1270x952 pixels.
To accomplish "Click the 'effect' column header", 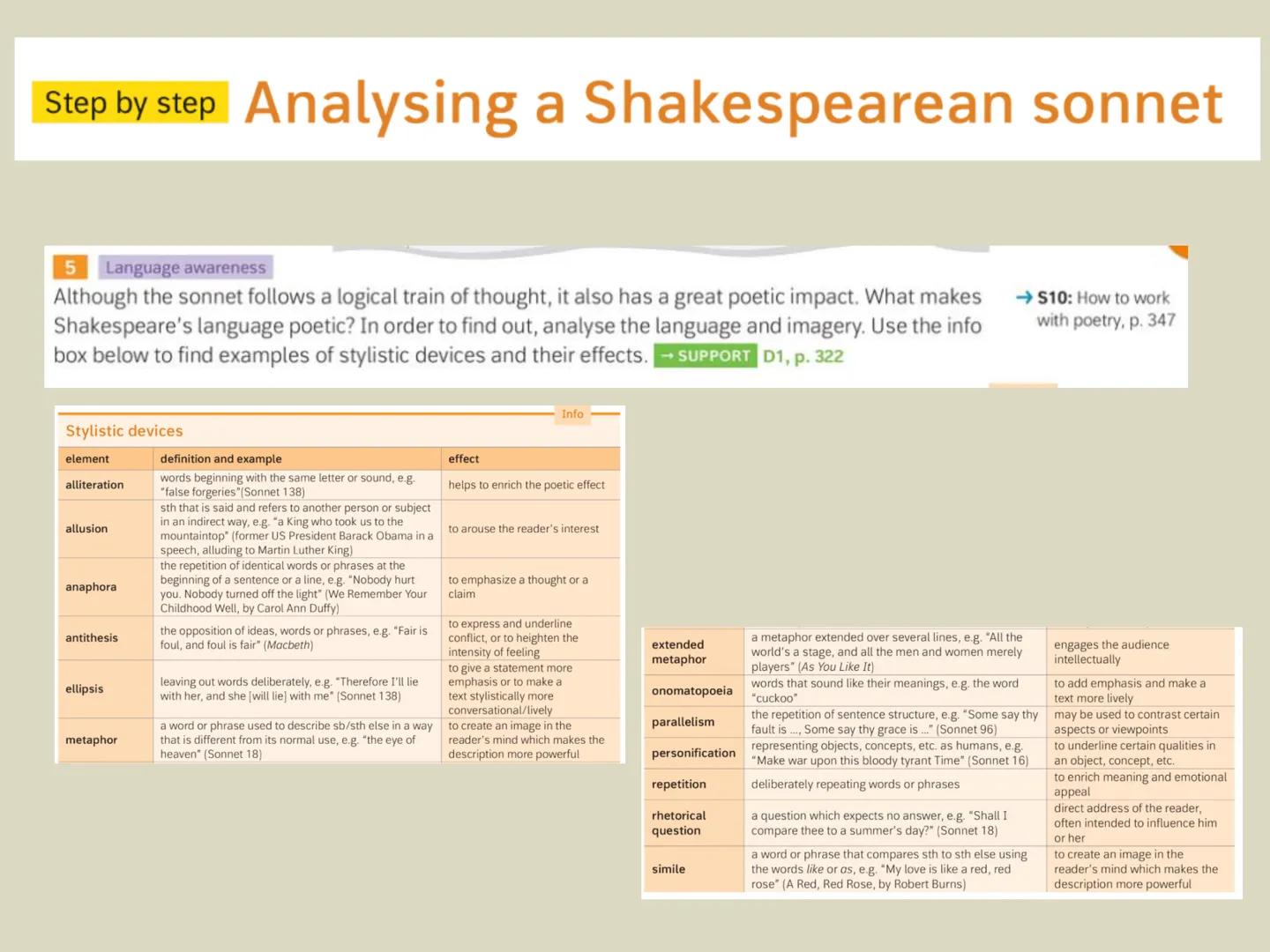I will (464, 459).
